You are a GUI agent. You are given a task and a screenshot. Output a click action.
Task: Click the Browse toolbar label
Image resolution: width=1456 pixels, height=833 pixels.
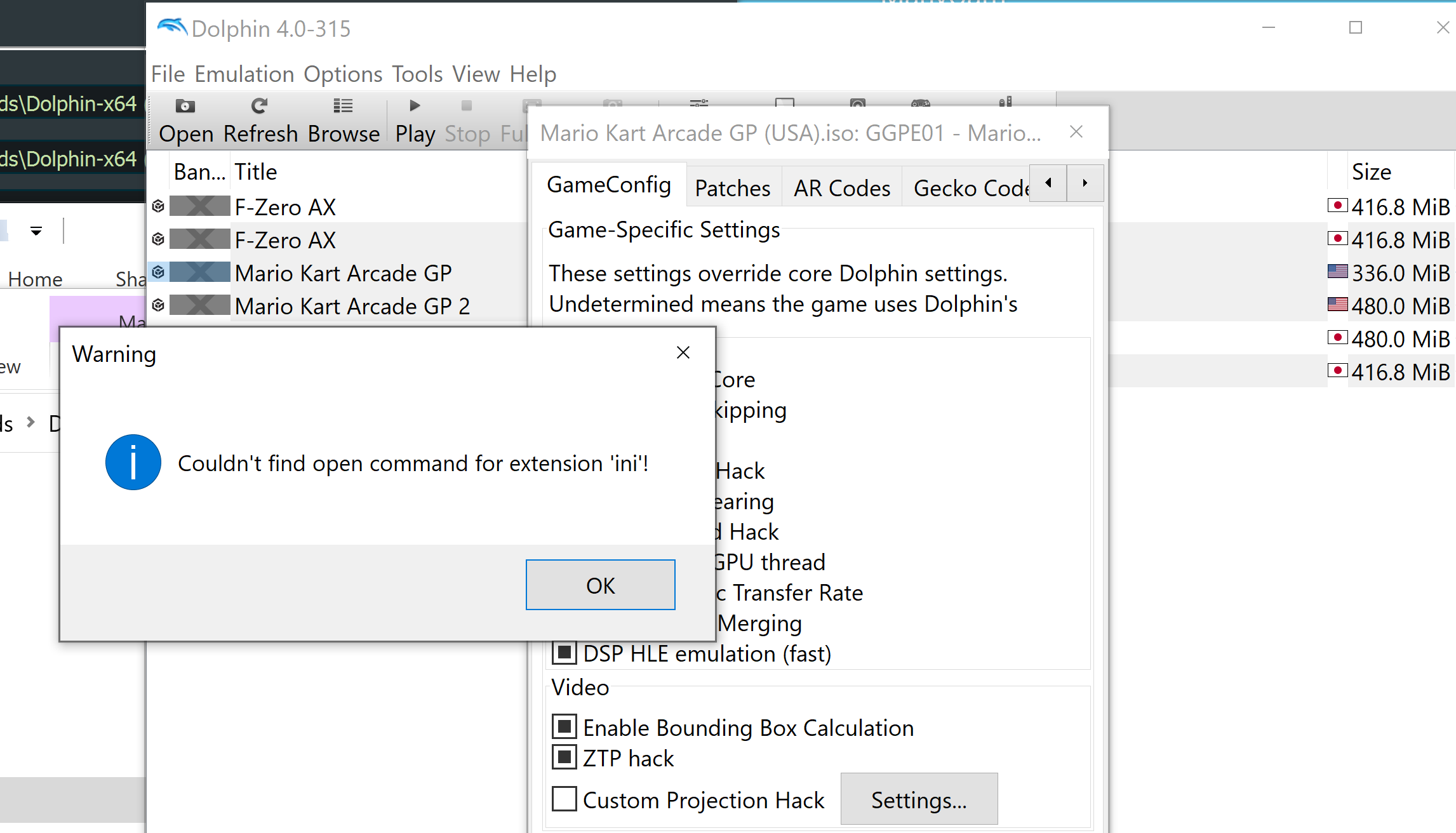point(344,134)
